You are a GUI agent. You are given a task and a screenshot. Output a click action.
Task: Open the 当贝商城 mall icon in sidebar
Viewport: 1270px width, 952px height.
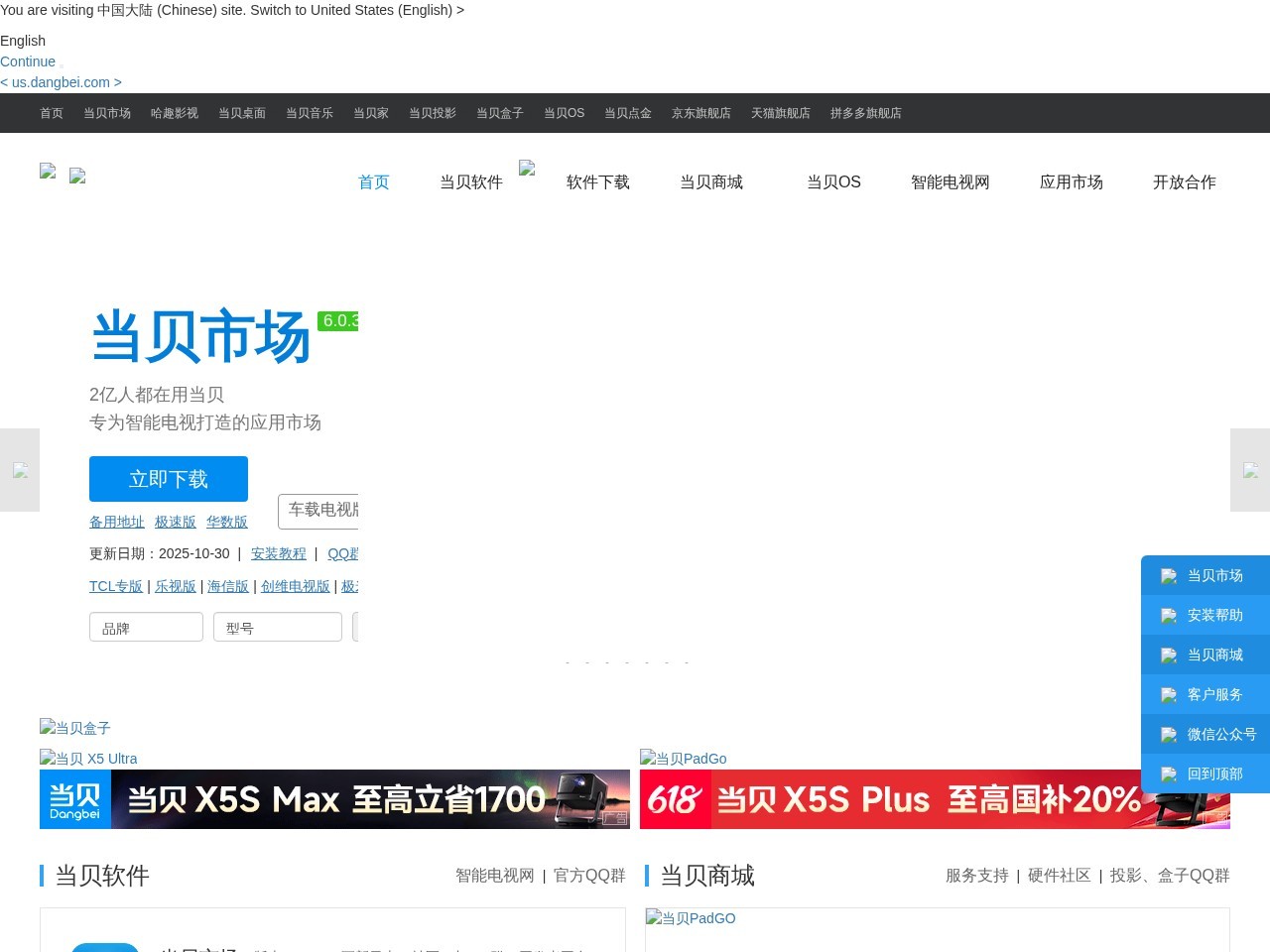point(1169,654)
